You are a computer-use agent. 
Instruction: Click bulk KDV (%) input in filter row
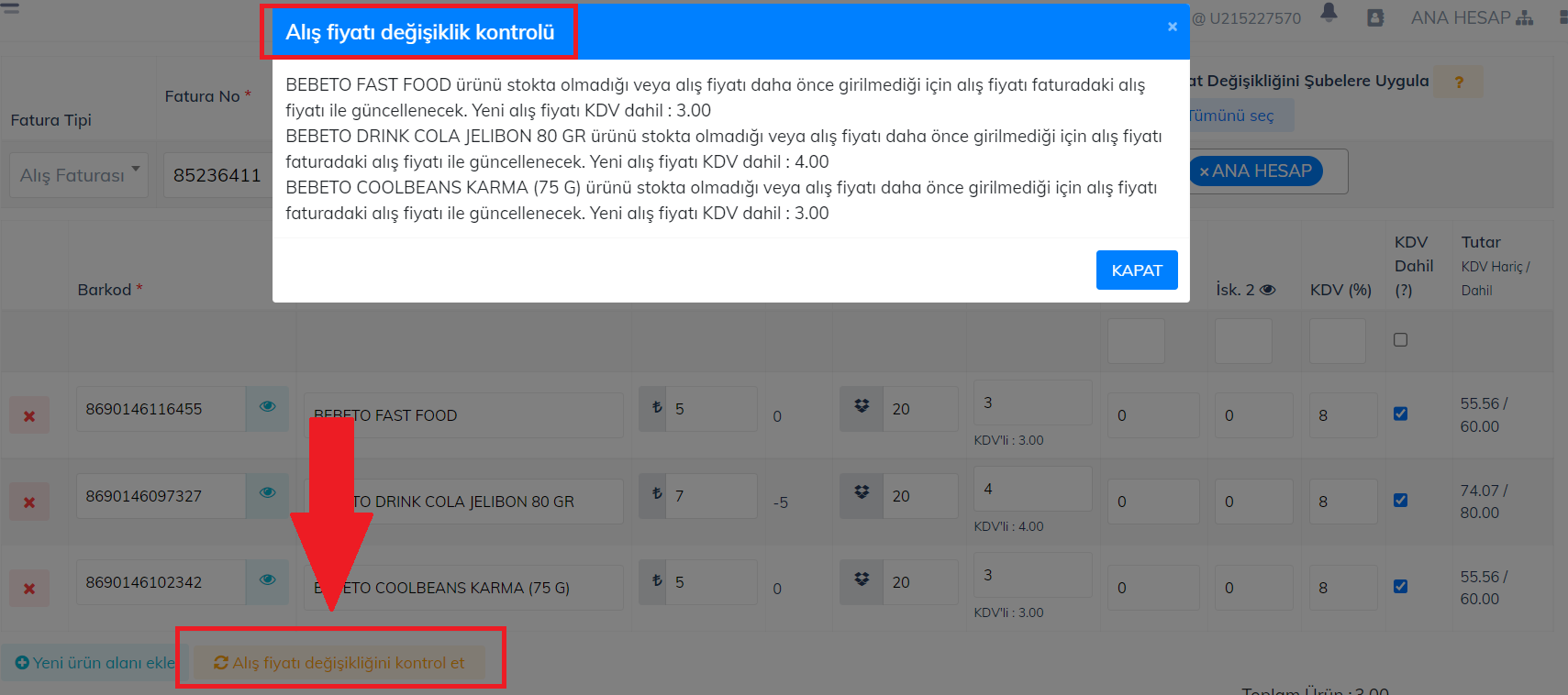coord(1338,341)
